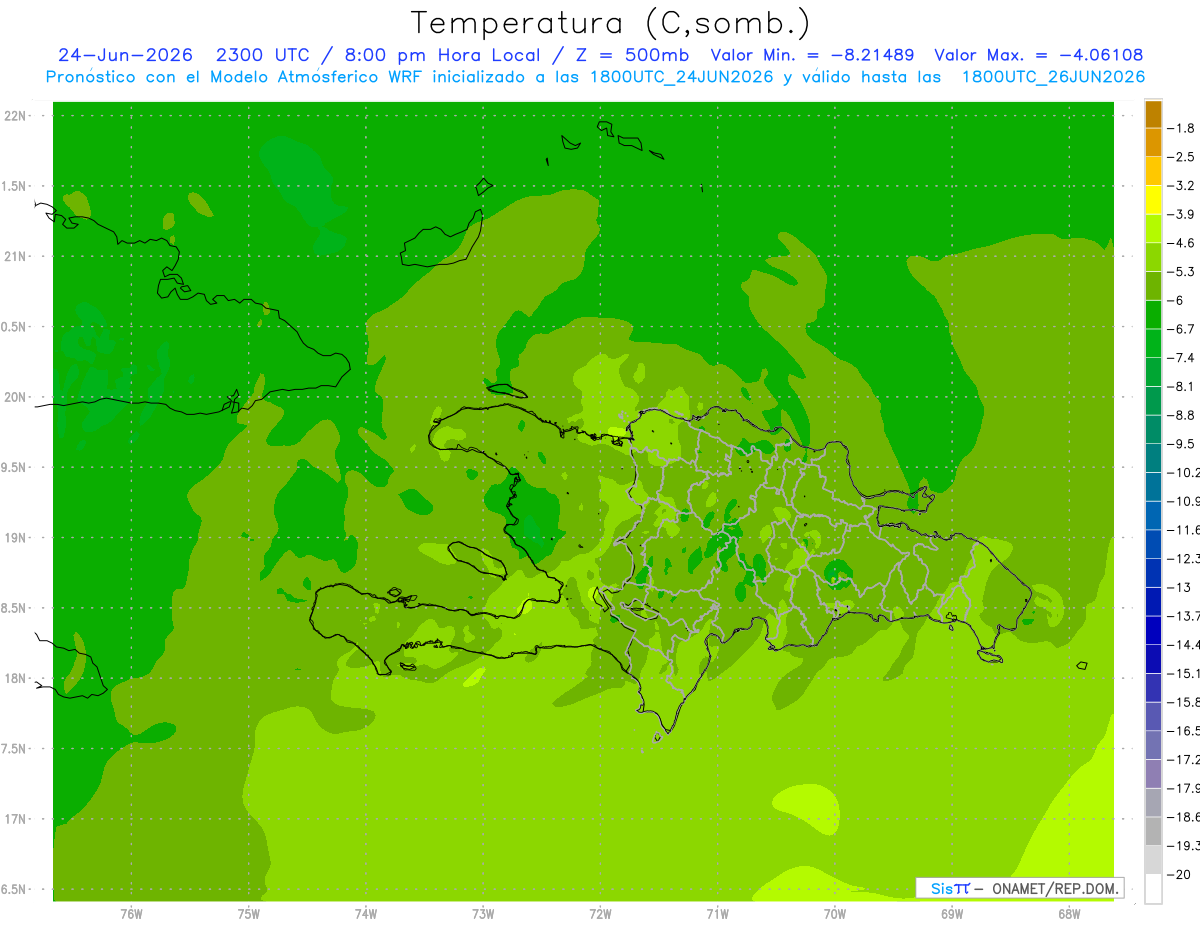
Task: Click the '68W' longitude label
Action: [1069, 914]
